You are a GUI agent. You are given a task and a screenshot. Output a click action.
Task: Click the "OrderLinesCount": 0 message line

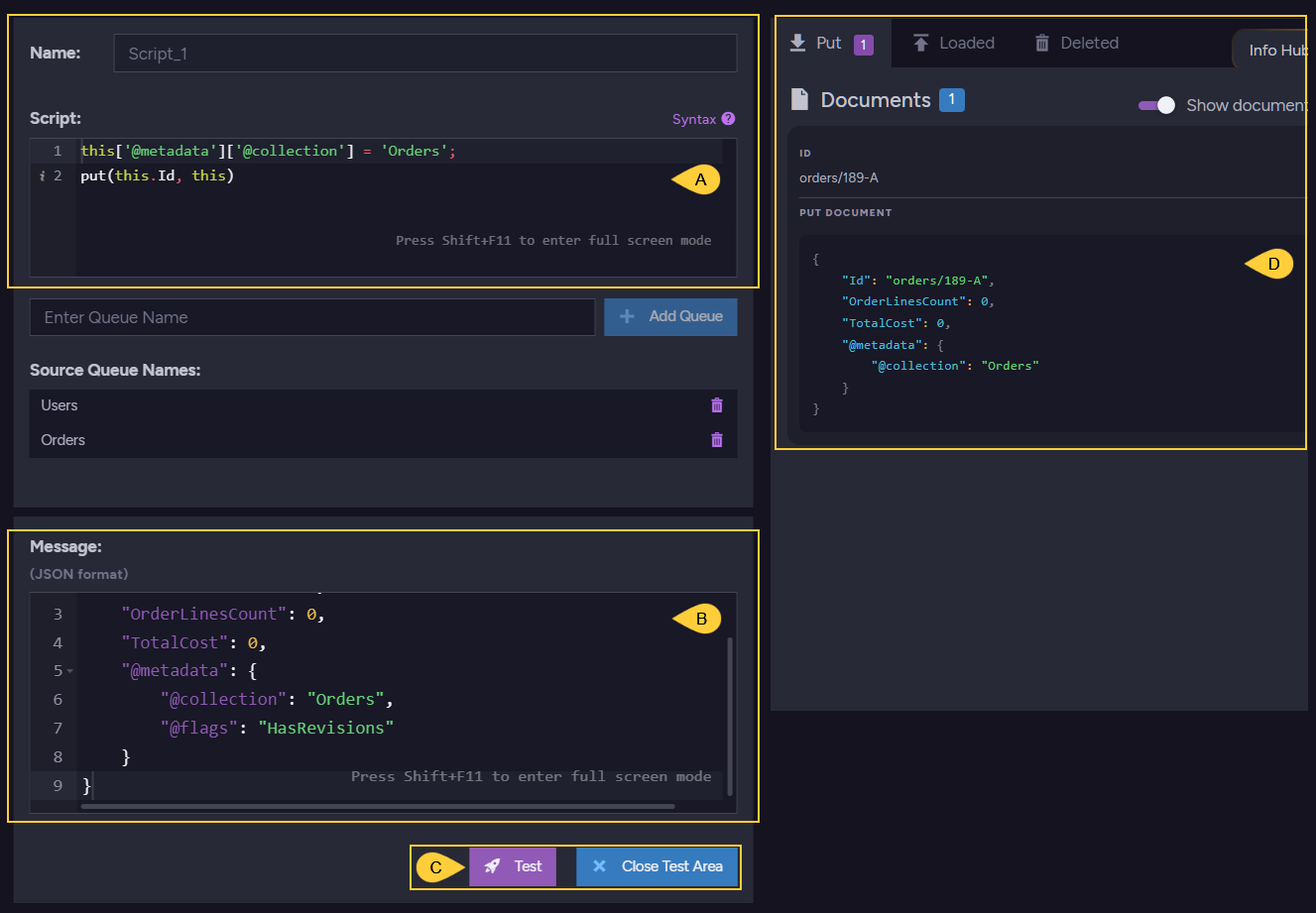coord(222,614)
